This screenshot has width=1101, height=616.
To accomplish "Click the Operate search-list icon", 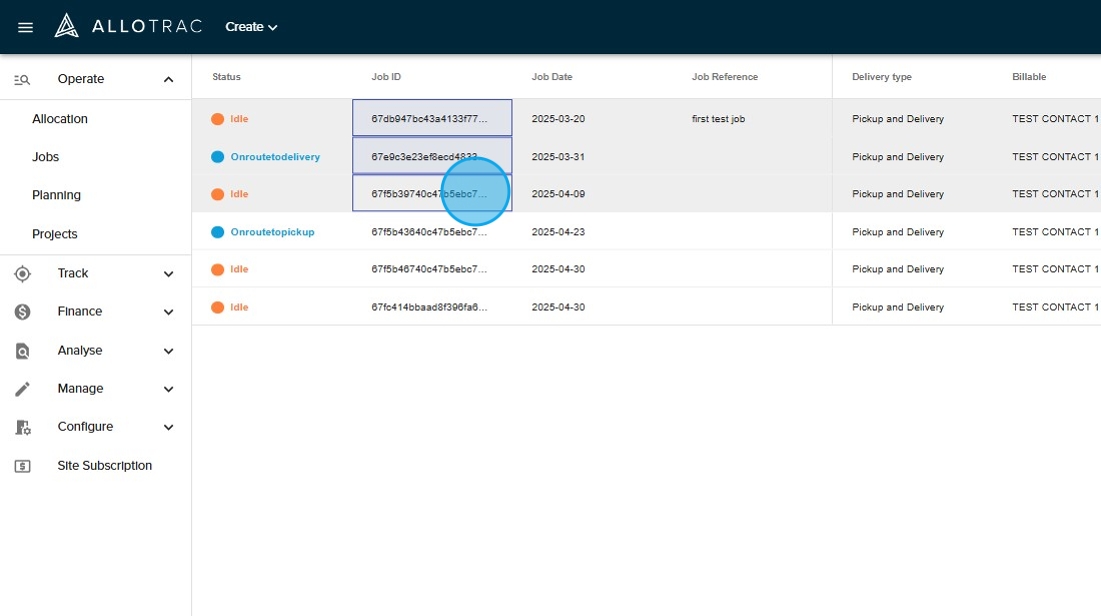I will tap(22, 80).
